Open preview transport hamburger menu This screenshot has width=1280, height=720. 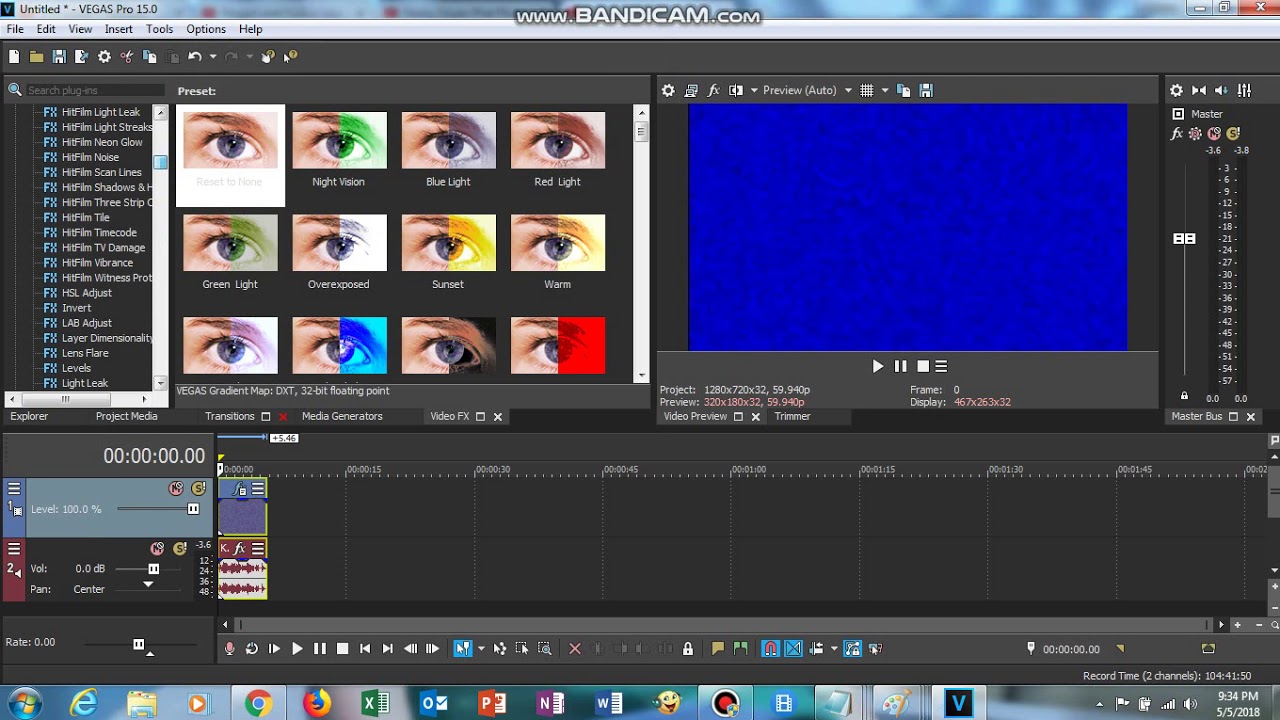941,367
